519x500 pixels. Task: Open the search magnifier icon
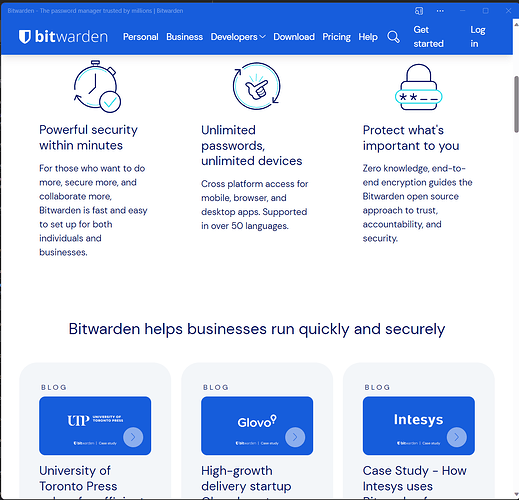tap(393, 37)
